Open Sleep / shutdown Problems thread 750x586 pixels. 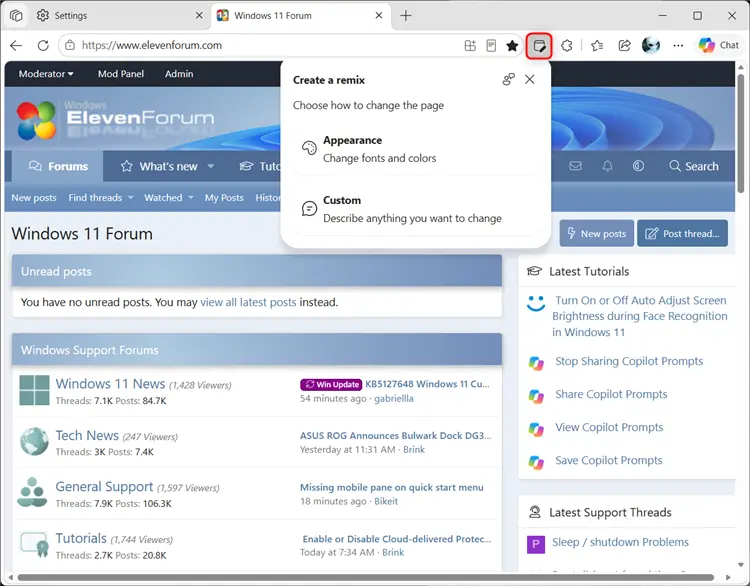point(620,542)
